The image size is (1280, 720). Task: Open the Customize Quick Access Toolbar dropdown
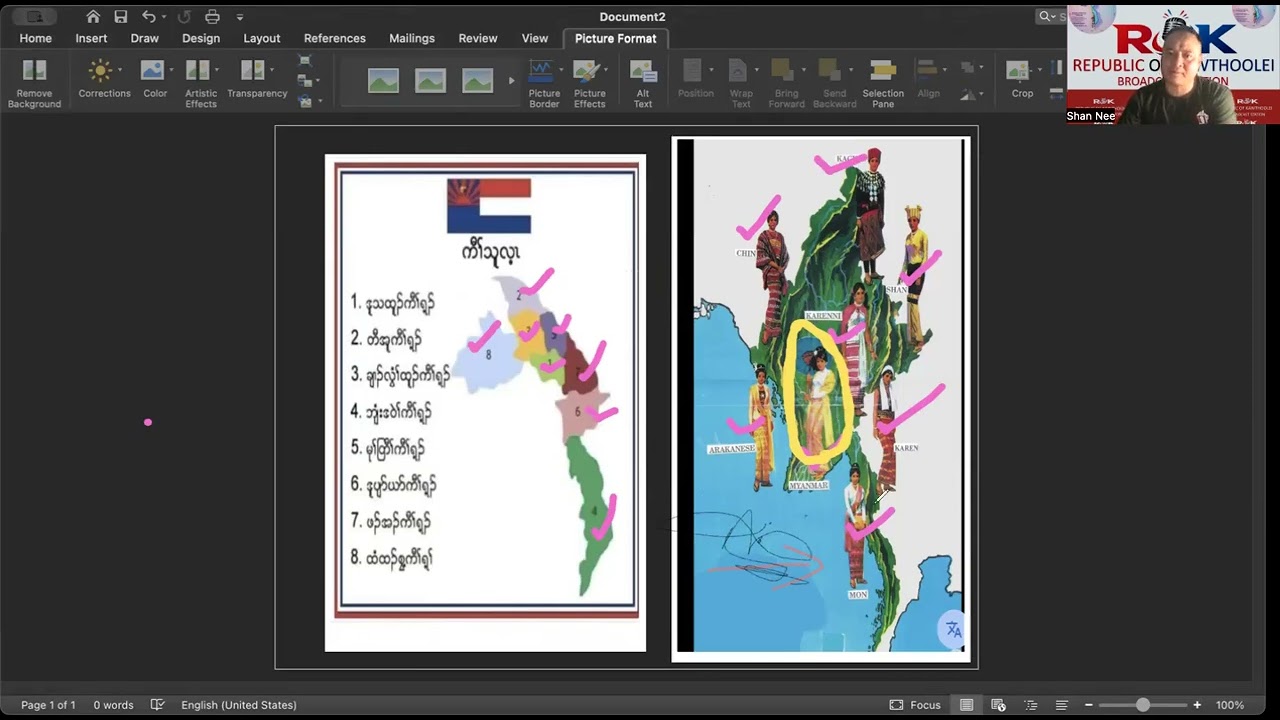point(240,17)
